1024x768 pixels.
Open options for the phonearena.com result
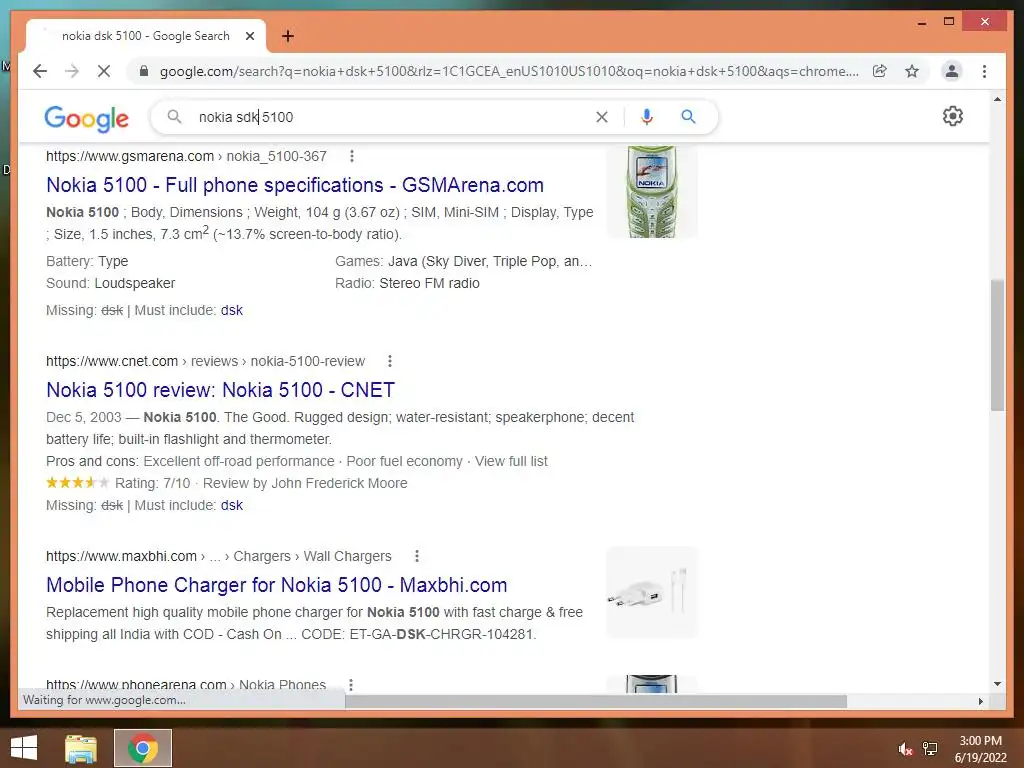351,684
